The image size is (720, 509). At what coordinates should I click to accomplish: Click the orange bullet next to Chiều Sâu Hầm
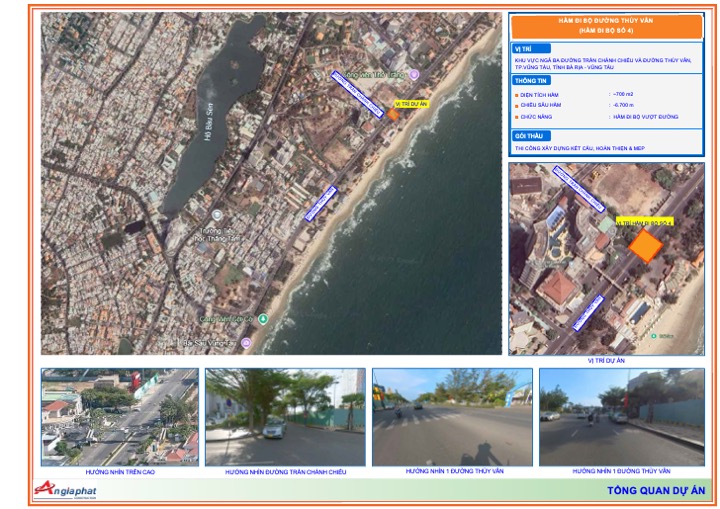(x=517, y=104)
